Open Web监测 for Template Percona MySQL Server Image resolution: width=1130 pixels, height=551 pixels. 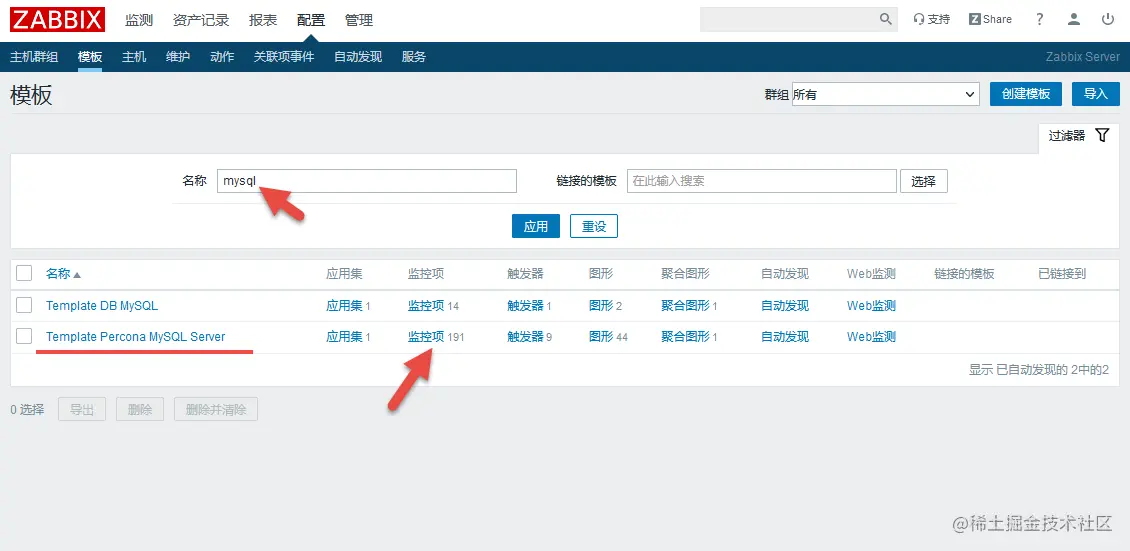click(871, 336)
